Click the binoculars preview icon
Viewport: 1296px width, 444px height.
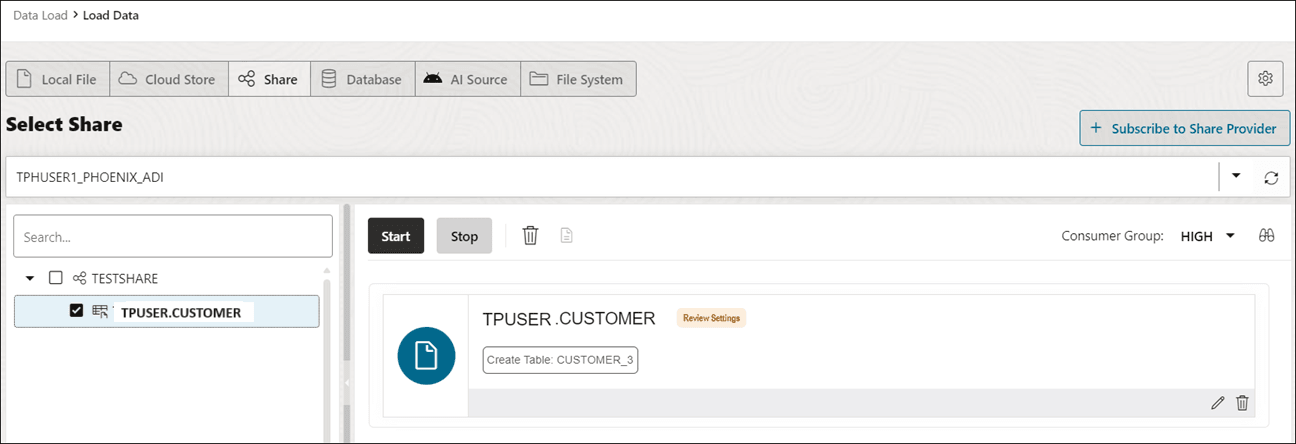tap(1265, 236)
